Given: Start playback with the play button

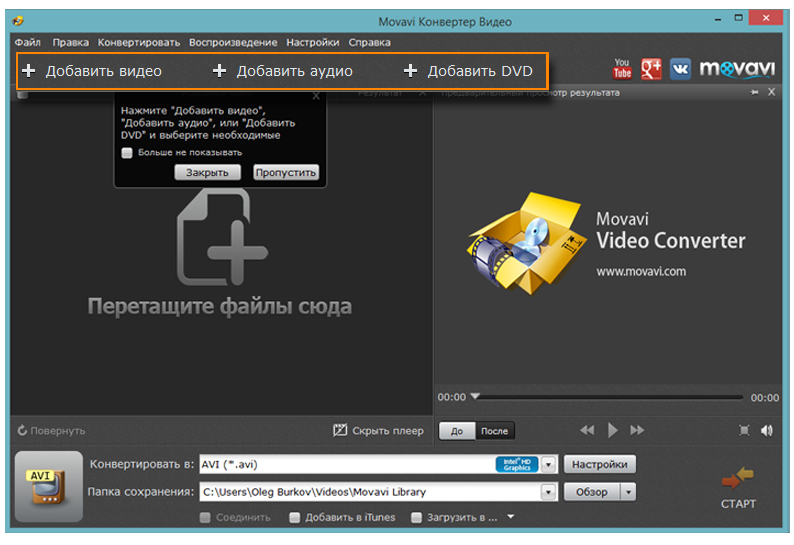Looking at the screenshot, I should pyautogui.click(x=612, y=430).
